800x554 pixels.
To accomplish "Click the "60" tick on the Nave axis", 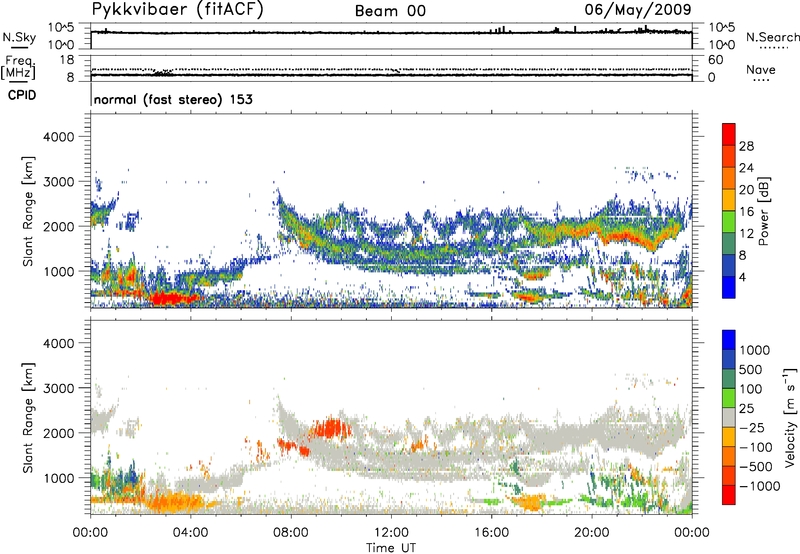I will [715, 60].
